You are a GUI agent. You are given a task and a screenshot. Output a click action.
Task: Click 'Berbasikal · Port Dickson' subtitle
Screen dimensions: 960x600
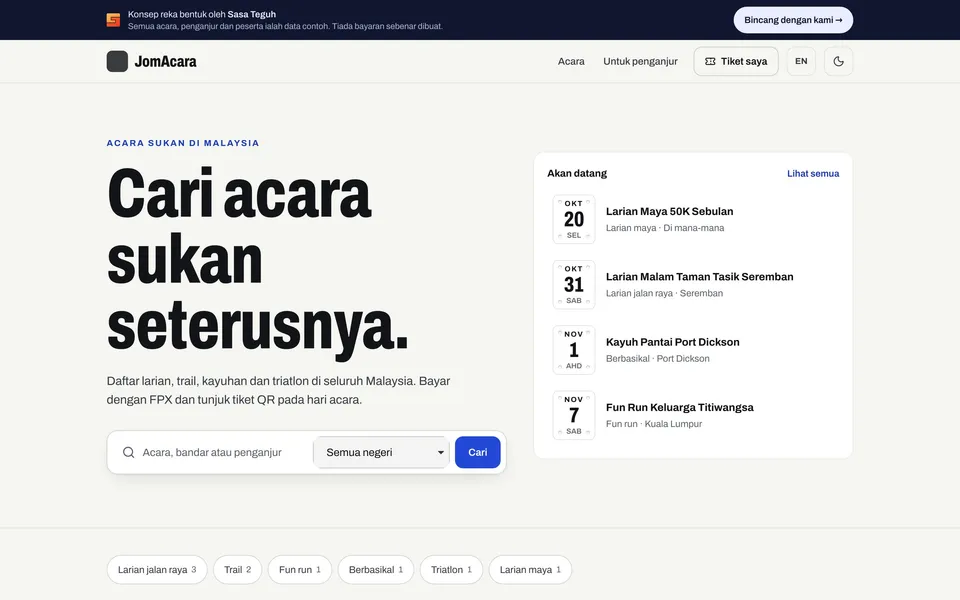[658, 359]
